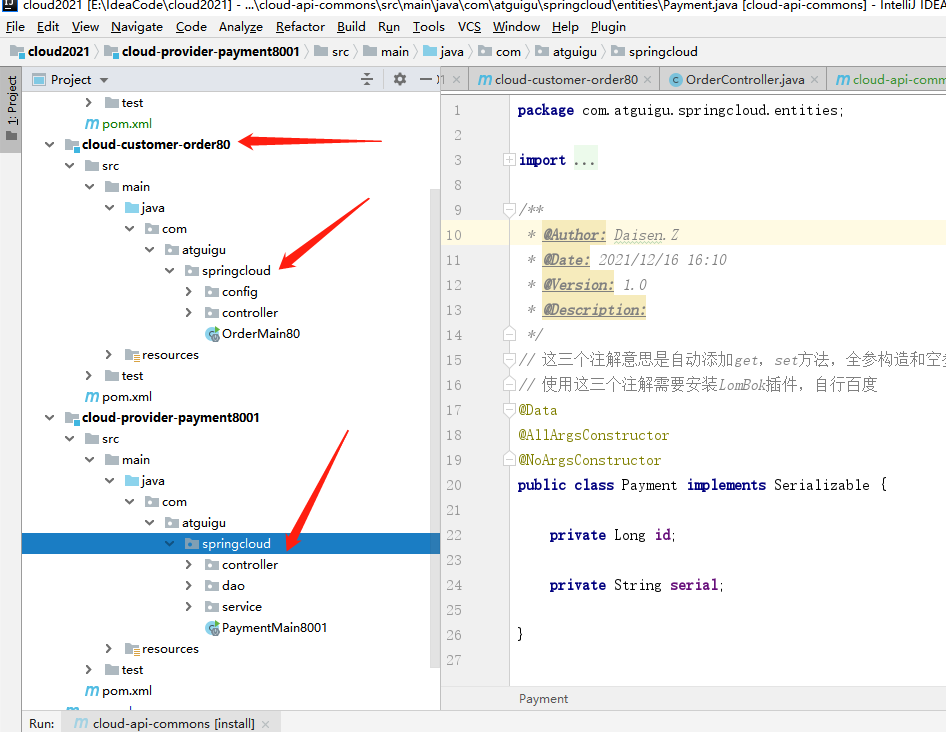Image resolution: width=946 pixels, height=732 pixels.
Task: Open the Window menu
Action: [x=516, y=27]
